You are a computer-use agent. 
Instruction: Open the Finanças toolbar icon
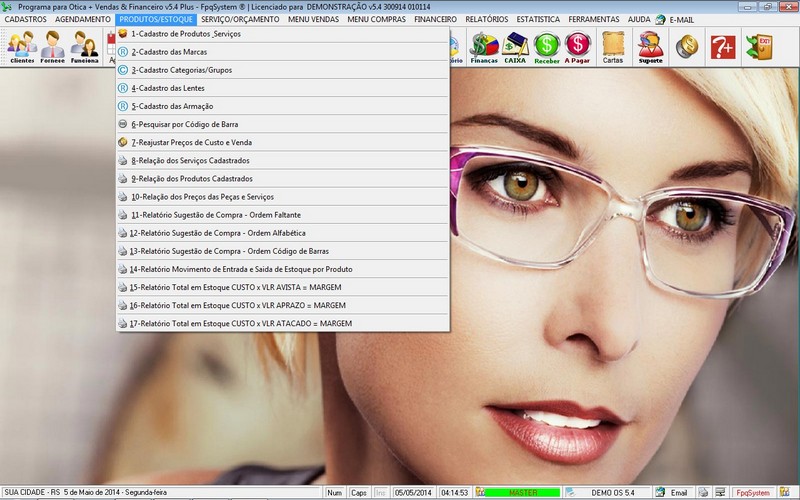[484, 47]
